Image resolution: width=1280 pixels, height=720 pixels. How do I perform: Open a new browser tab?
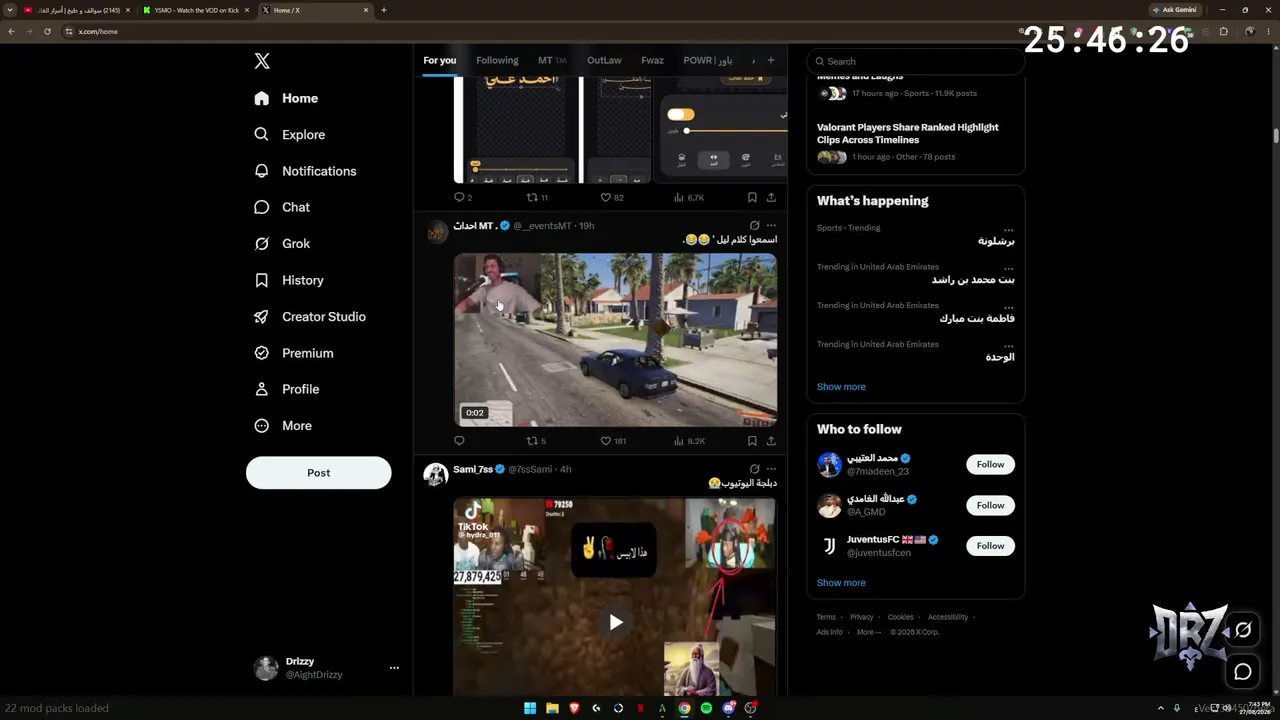click(384, 10)
